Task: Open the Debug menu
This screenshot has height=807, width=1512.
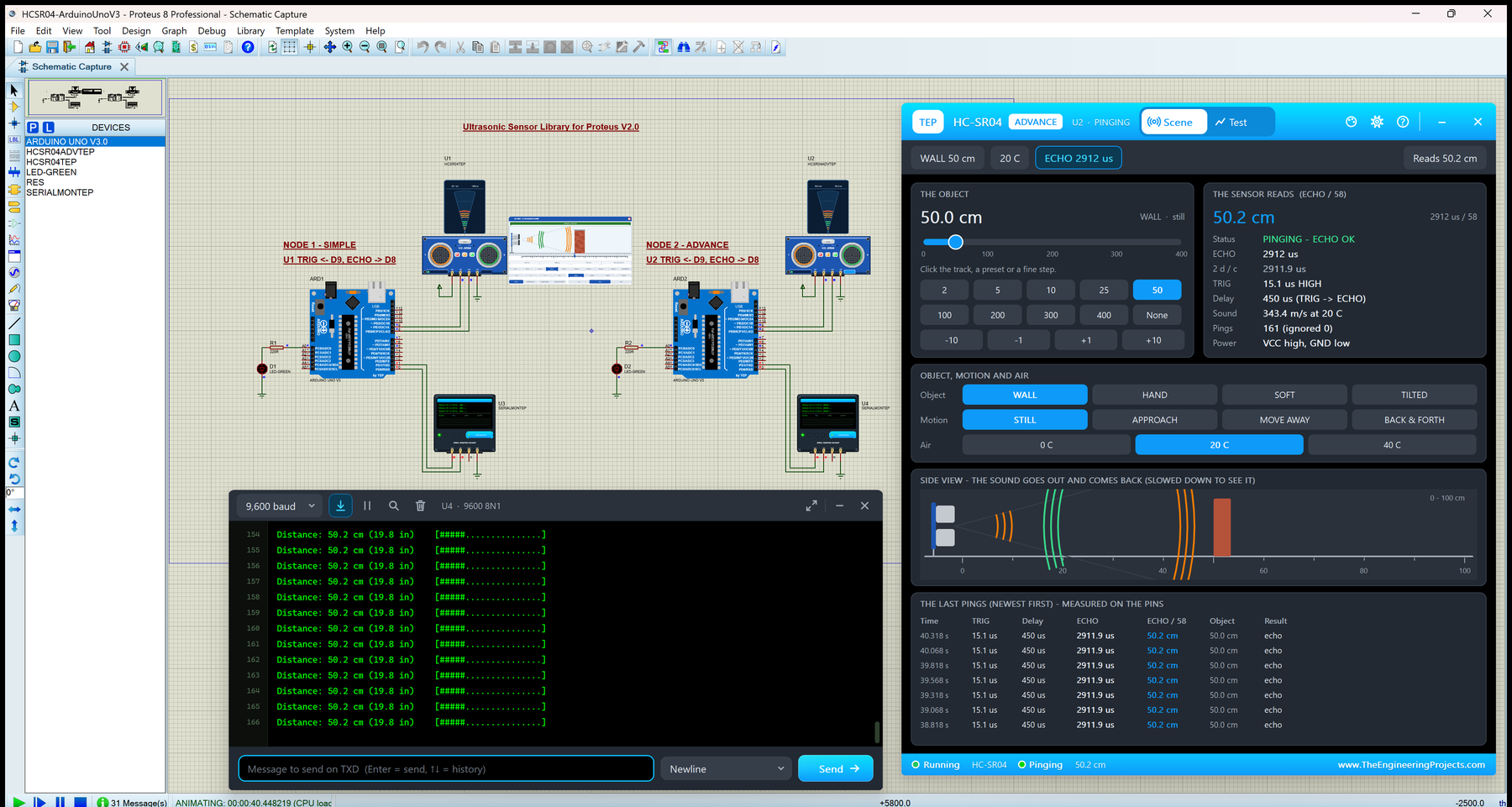Action: pyautogui.click(x=212, y=31)
